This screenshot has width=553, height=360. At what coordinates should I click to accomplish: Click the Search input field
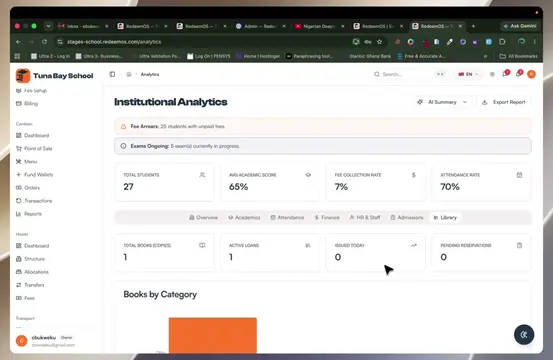tap(409, 74)
